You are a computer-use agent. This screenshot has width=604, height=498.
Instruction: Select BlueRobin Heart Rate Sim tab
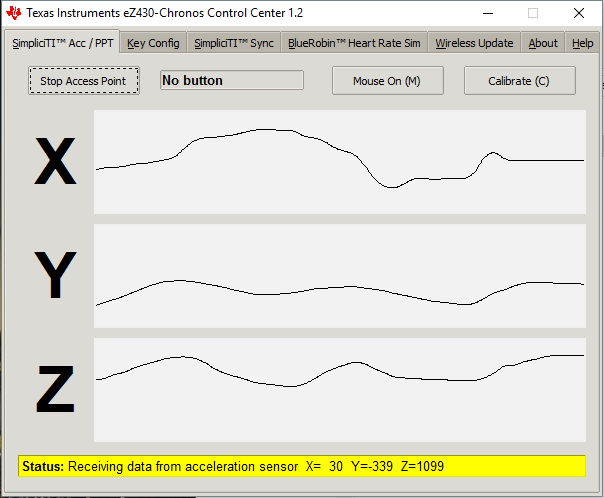(x=354, y=43)
